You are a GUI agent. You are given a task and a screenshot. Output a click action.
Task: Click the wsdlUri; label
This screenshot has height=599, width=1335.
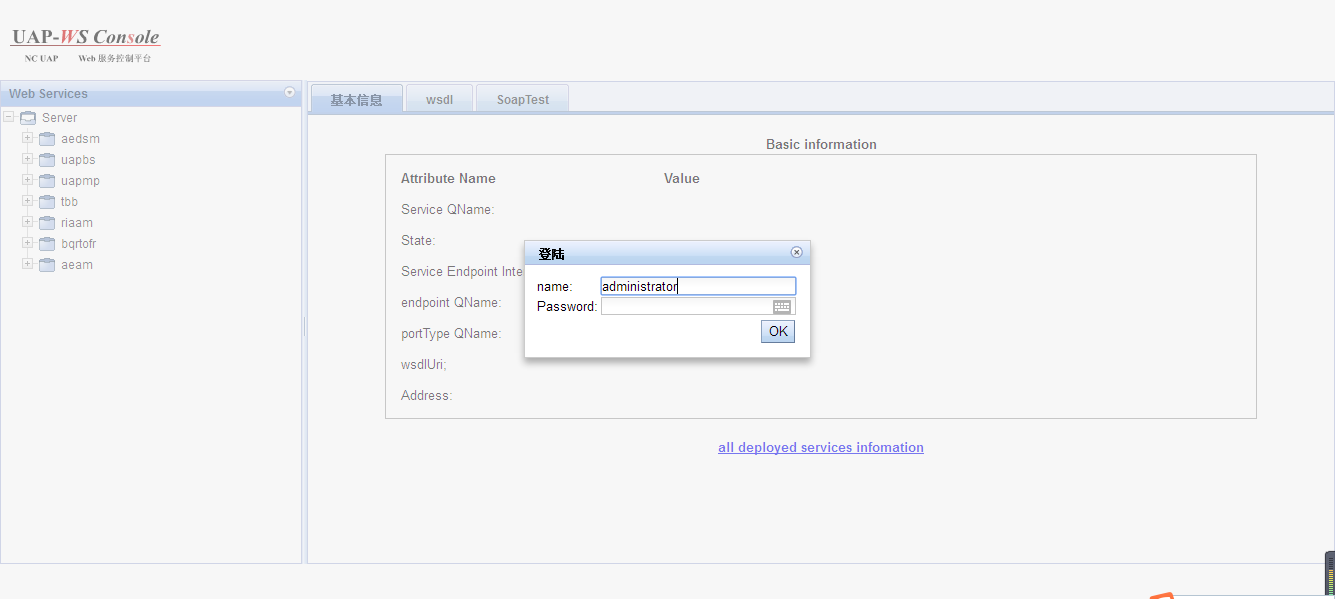click(x=424, y=364)
